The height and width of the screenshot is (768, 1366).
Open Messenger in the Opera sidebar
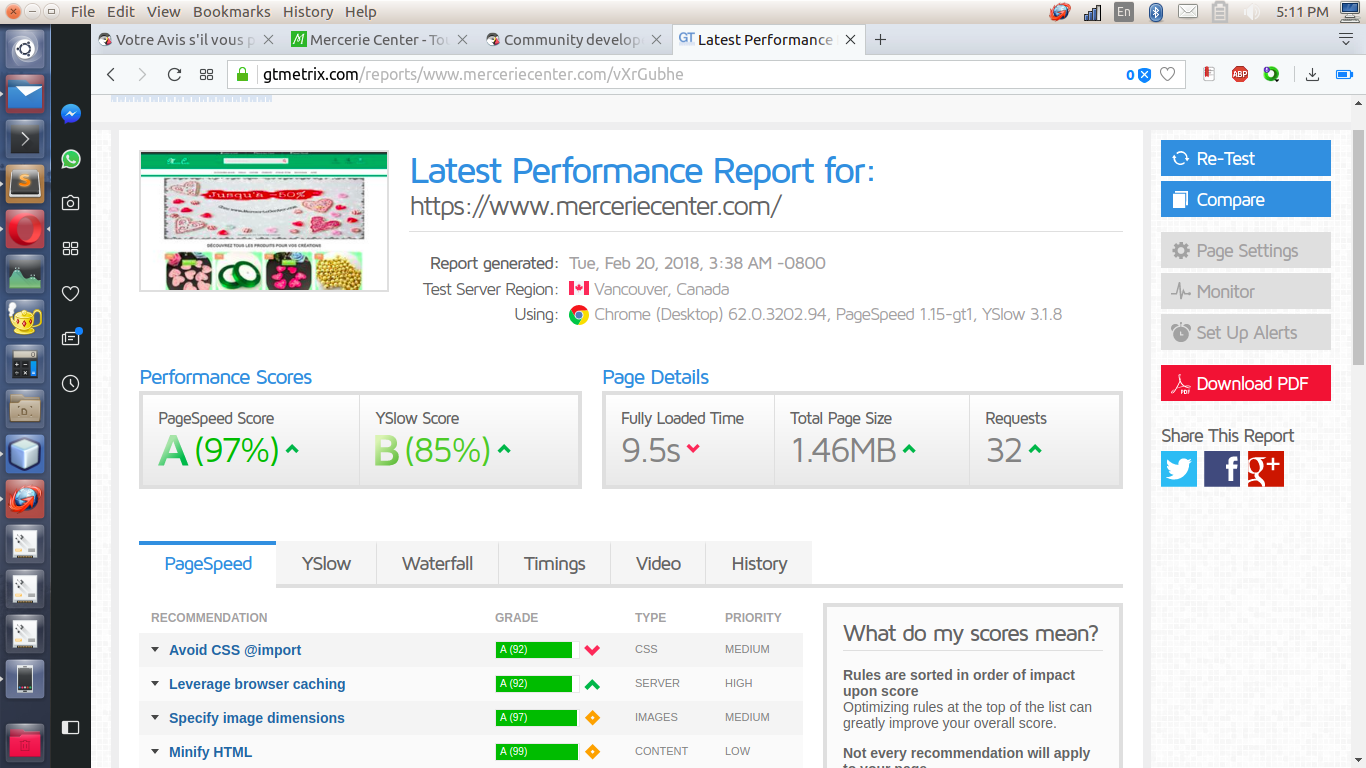point(70,114)
